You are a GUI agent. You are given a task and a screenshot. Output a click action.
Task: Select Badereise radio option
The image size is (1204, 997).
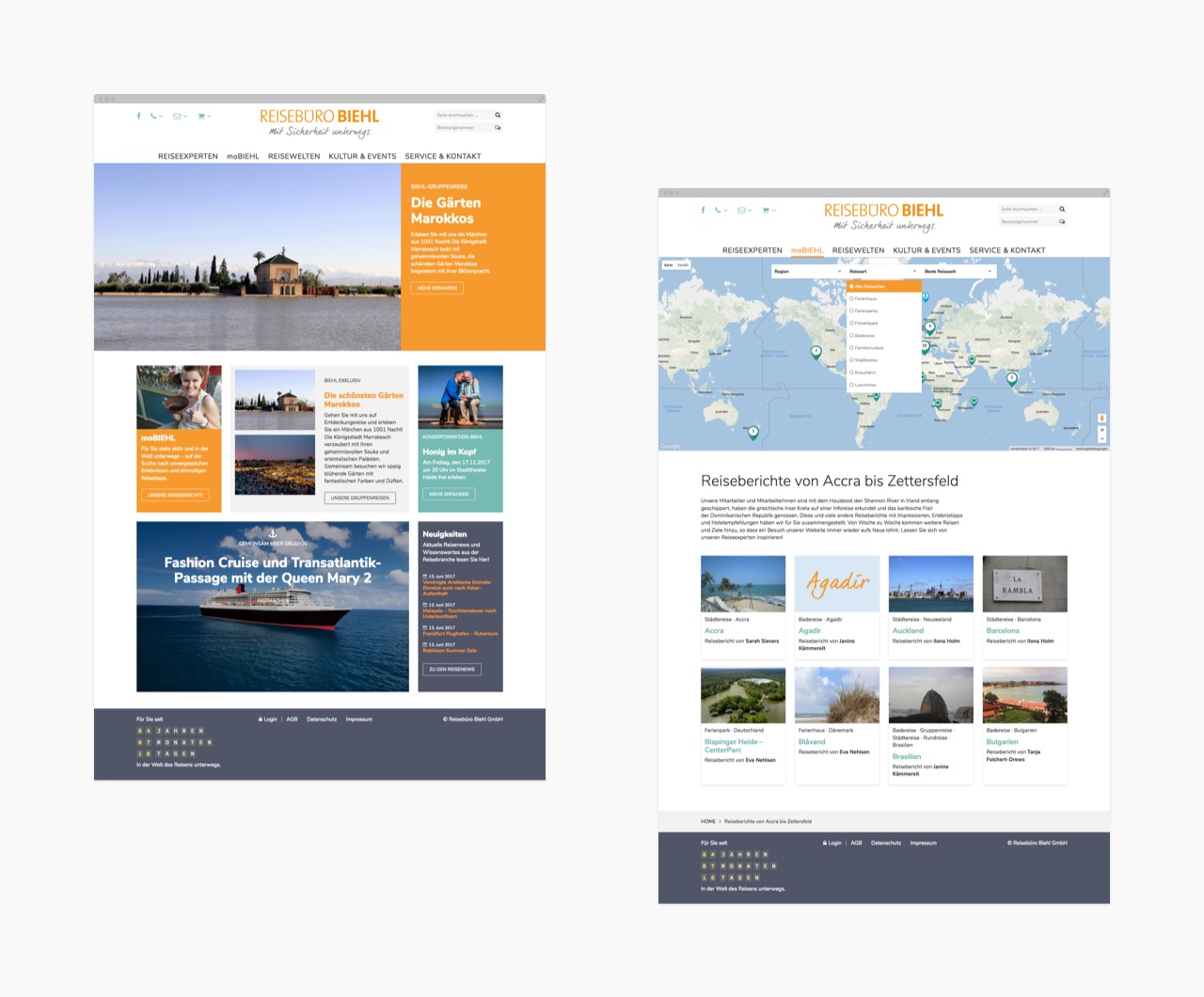[863, 336]
